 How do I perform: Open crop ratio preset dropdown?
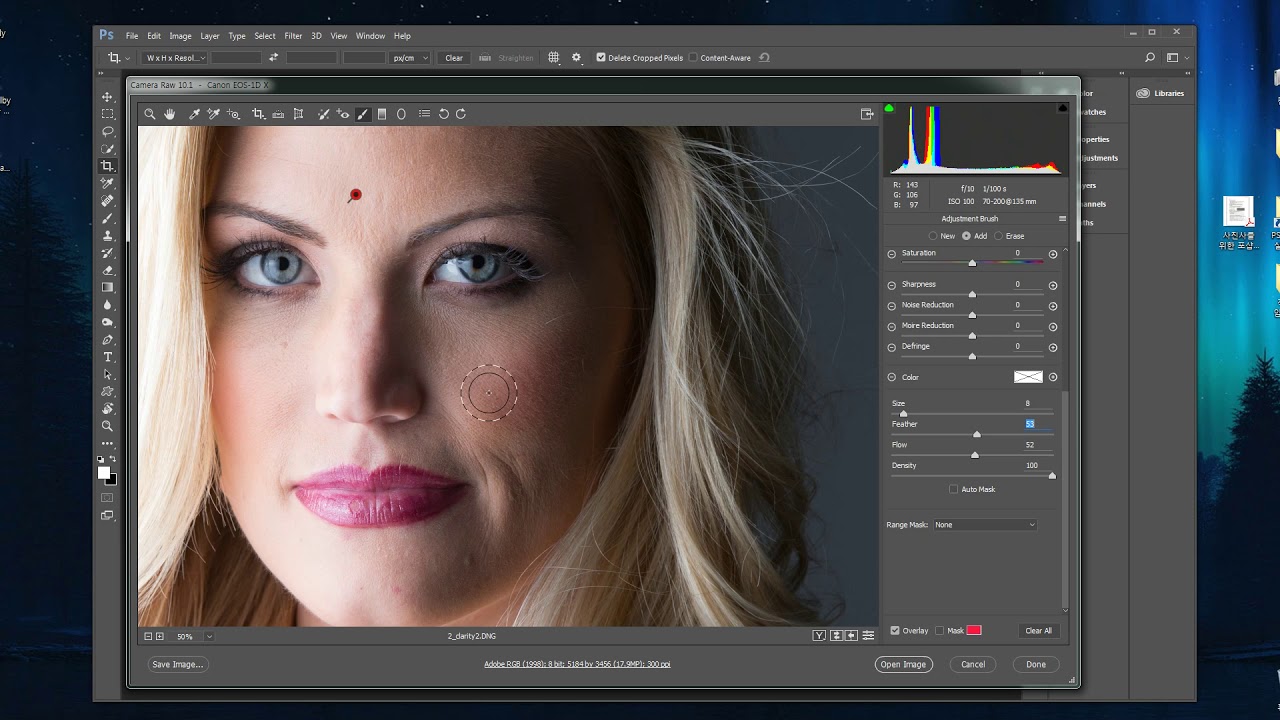click(174, 58)
